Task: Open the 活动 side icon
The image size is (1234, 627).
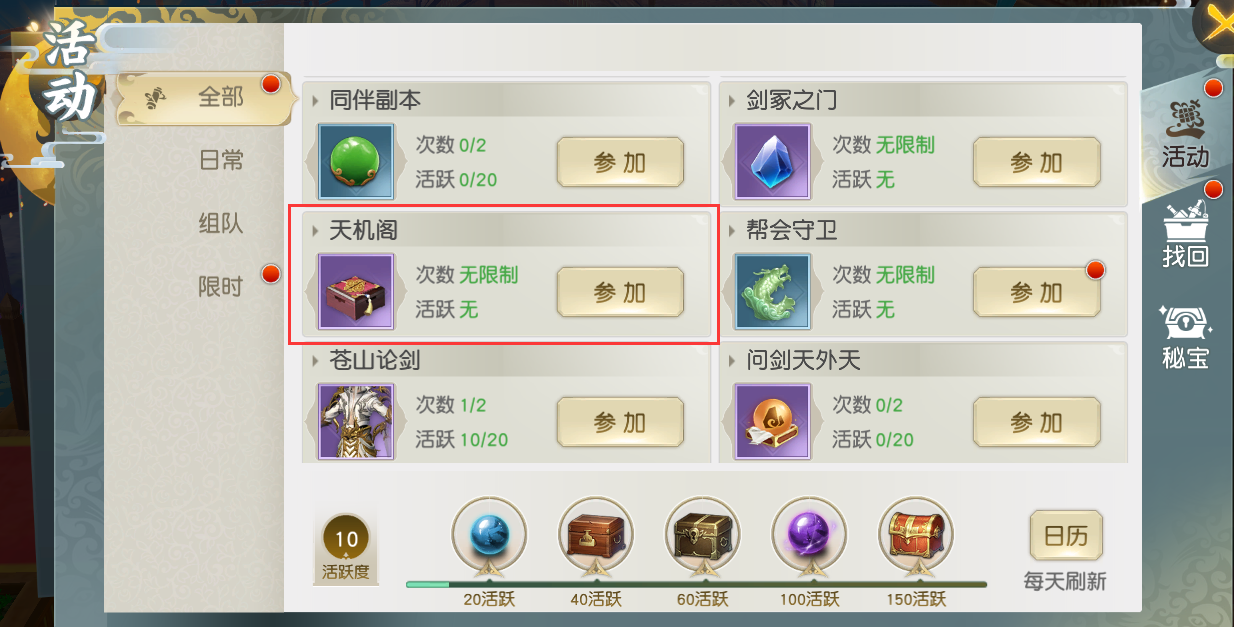Action: pos(1186,133)
